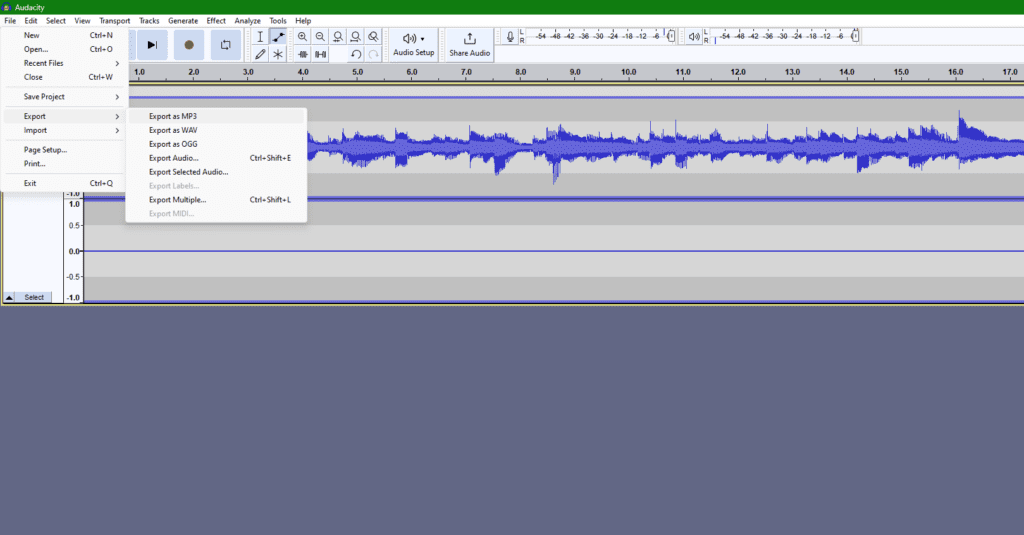Open the Audio Setup dropdown
This screenshot has height=535, width=1024.
click(x=413, y=45)
